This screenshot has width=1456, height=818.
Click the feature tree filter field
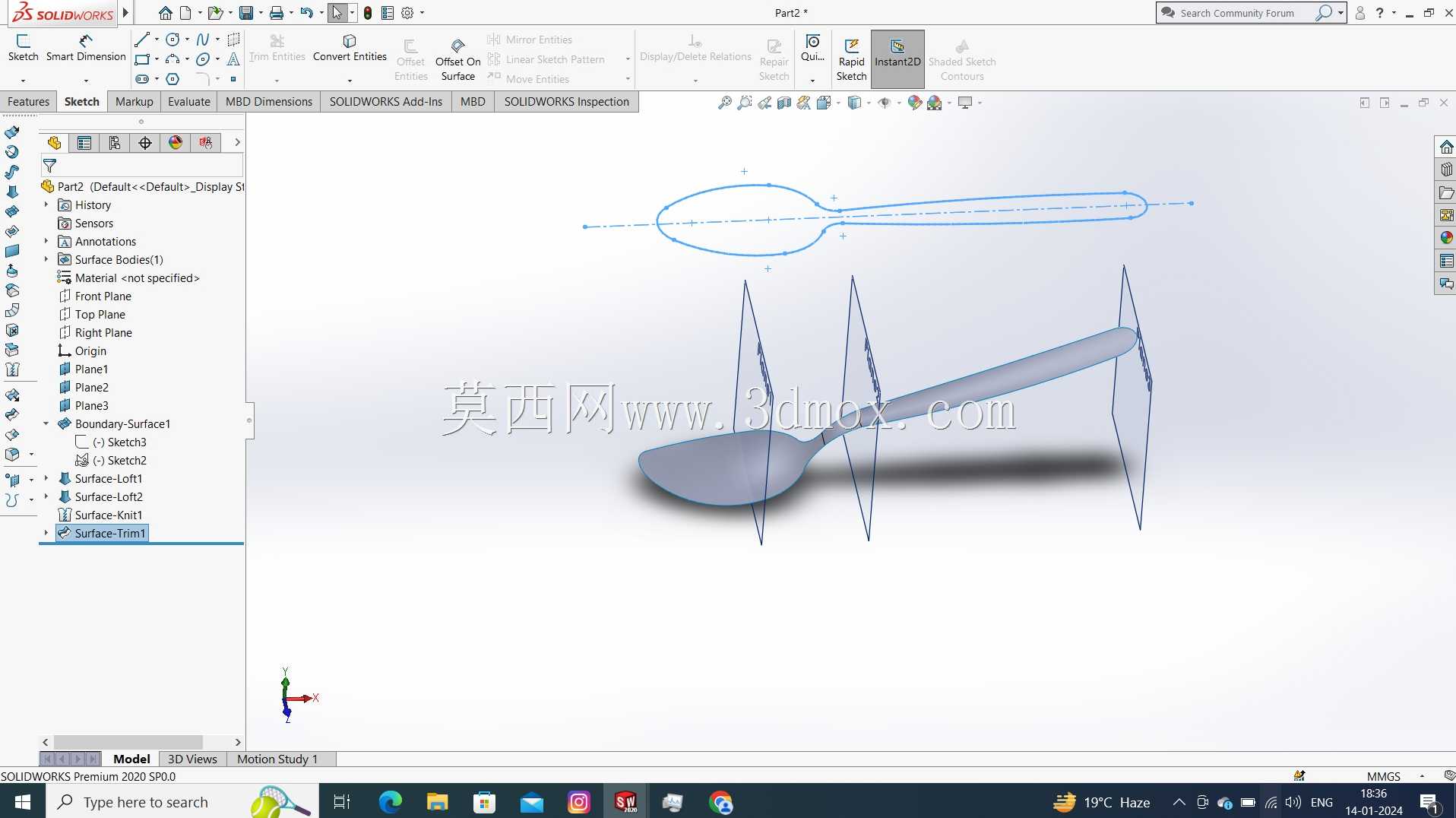pyautogui.click(x=142, y=166)
